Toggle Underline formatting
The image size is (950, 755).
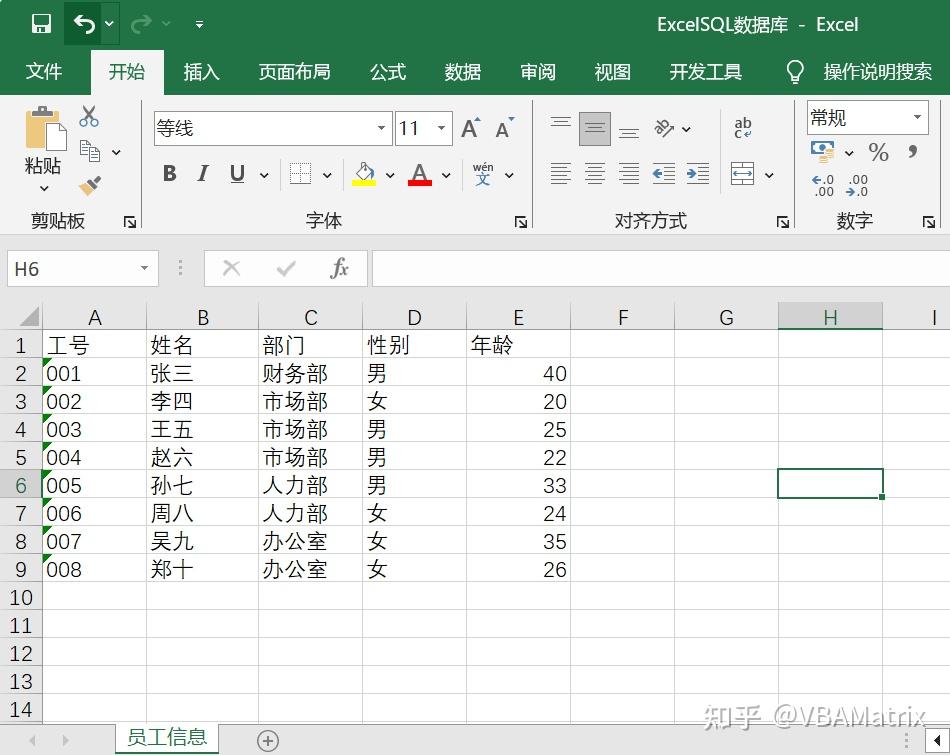click(x=238, y=174)
